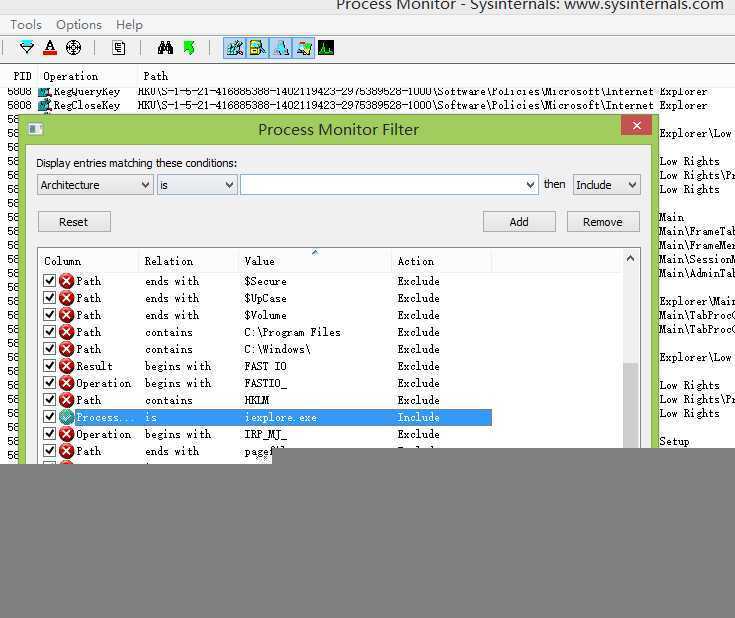Uncheck the IRP_MJ_ filter checkbox

(x=49, y=433)
